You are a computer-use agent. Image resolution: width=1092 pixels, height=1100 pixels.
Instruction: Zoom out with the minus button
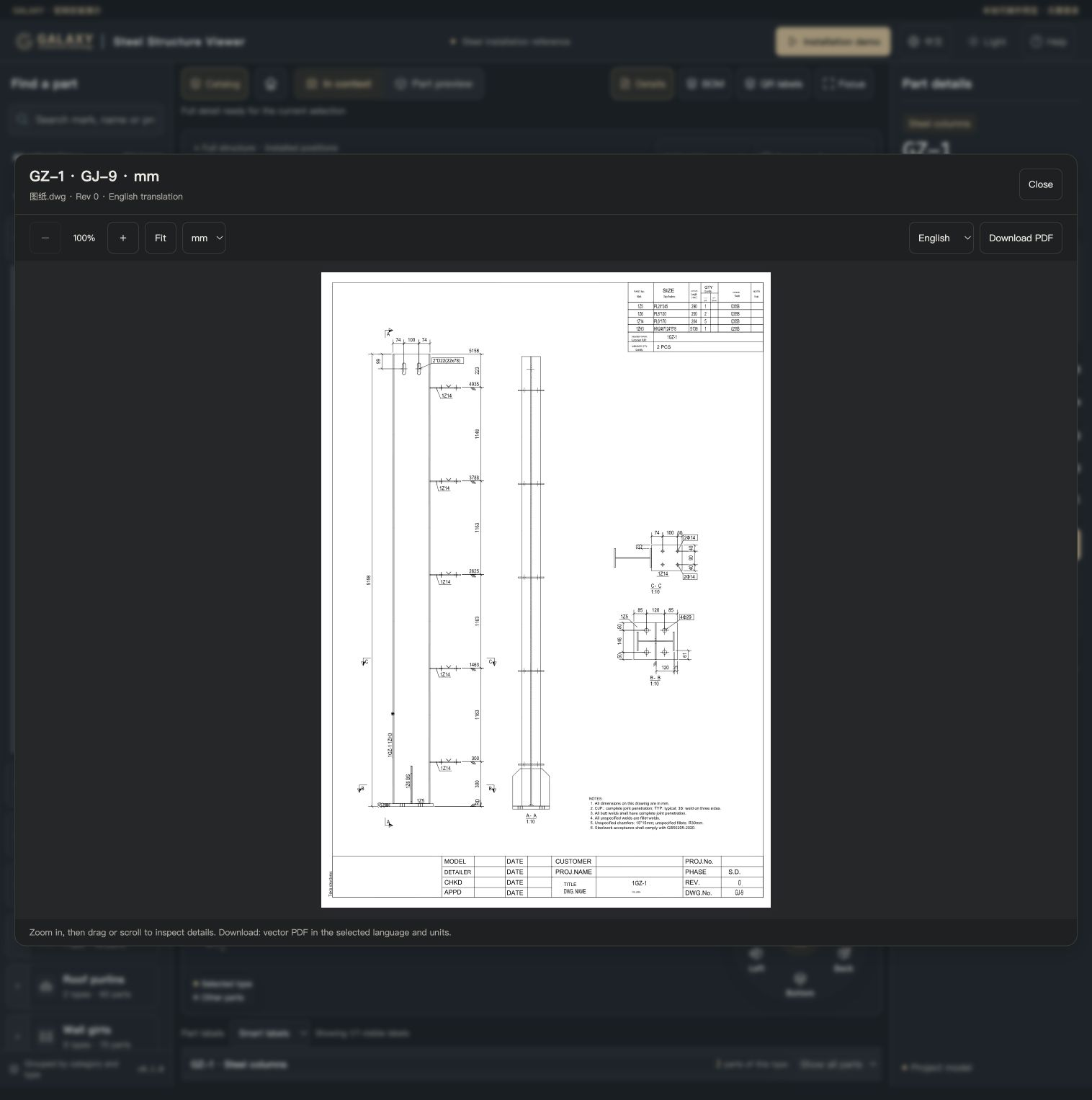(x=45, y=238)
